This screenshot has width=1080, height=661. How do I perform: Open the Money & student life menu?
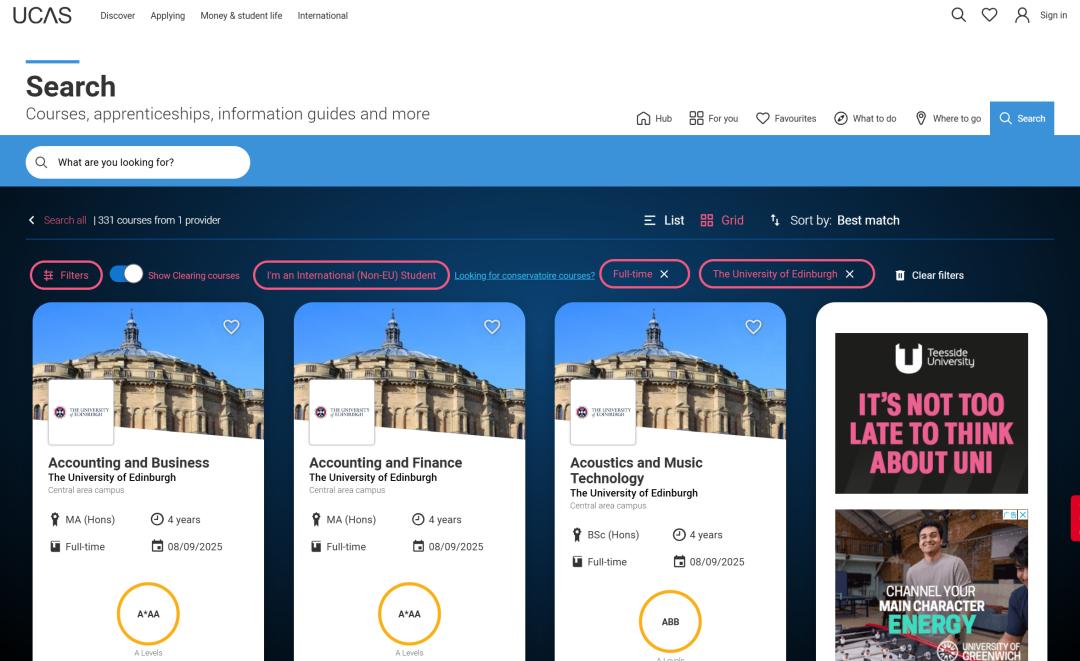pyautogui.click(x=241, y=16)
